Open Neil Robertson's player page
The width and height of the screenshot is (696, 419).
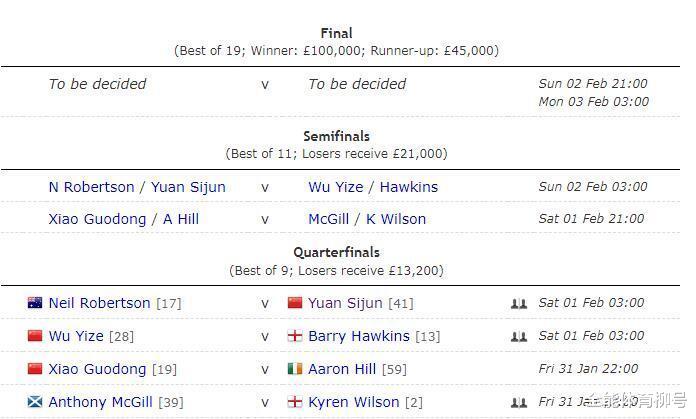click(x=99, y=303)
